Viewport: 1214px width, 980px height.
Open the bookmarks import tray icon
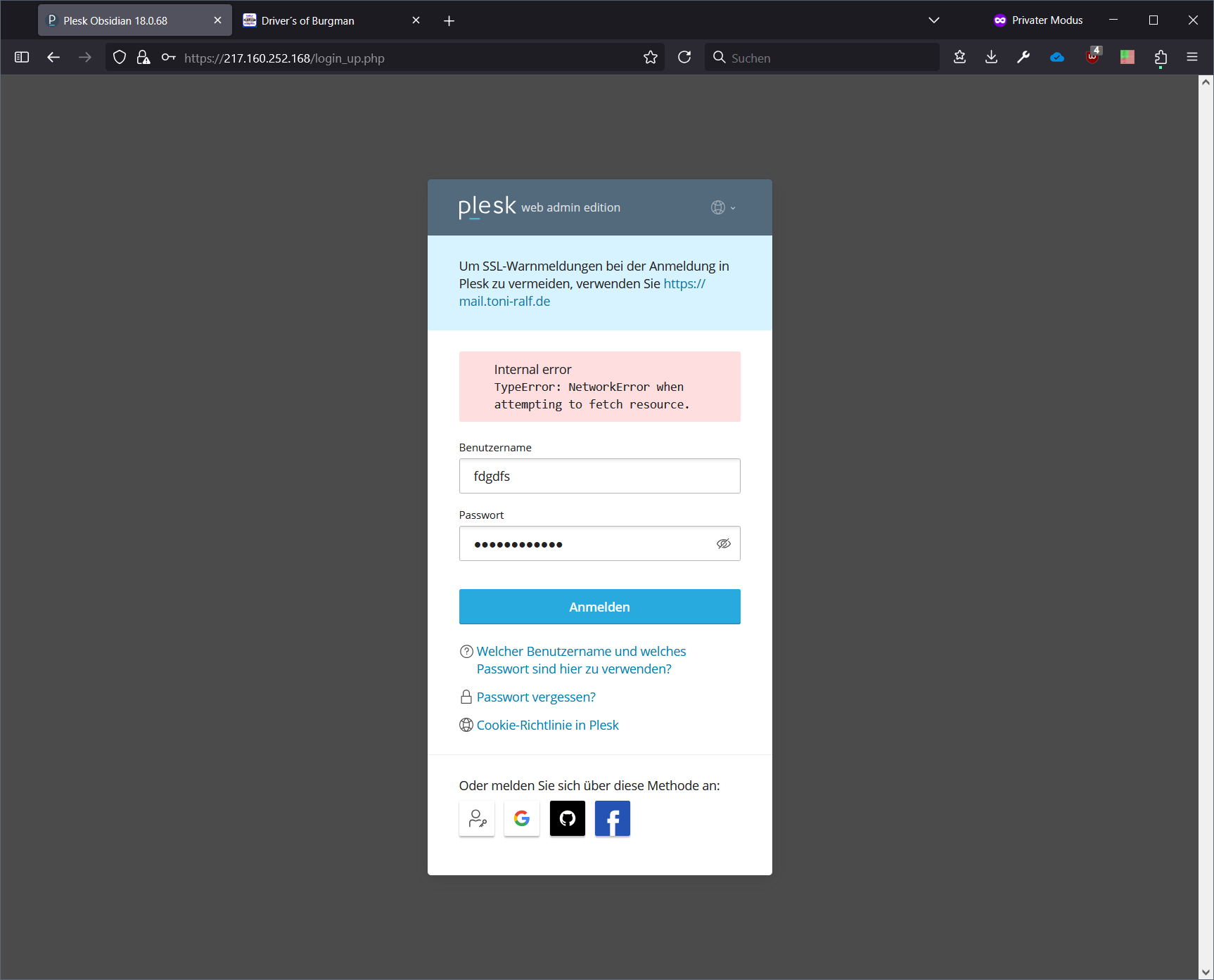coord(959,58)
